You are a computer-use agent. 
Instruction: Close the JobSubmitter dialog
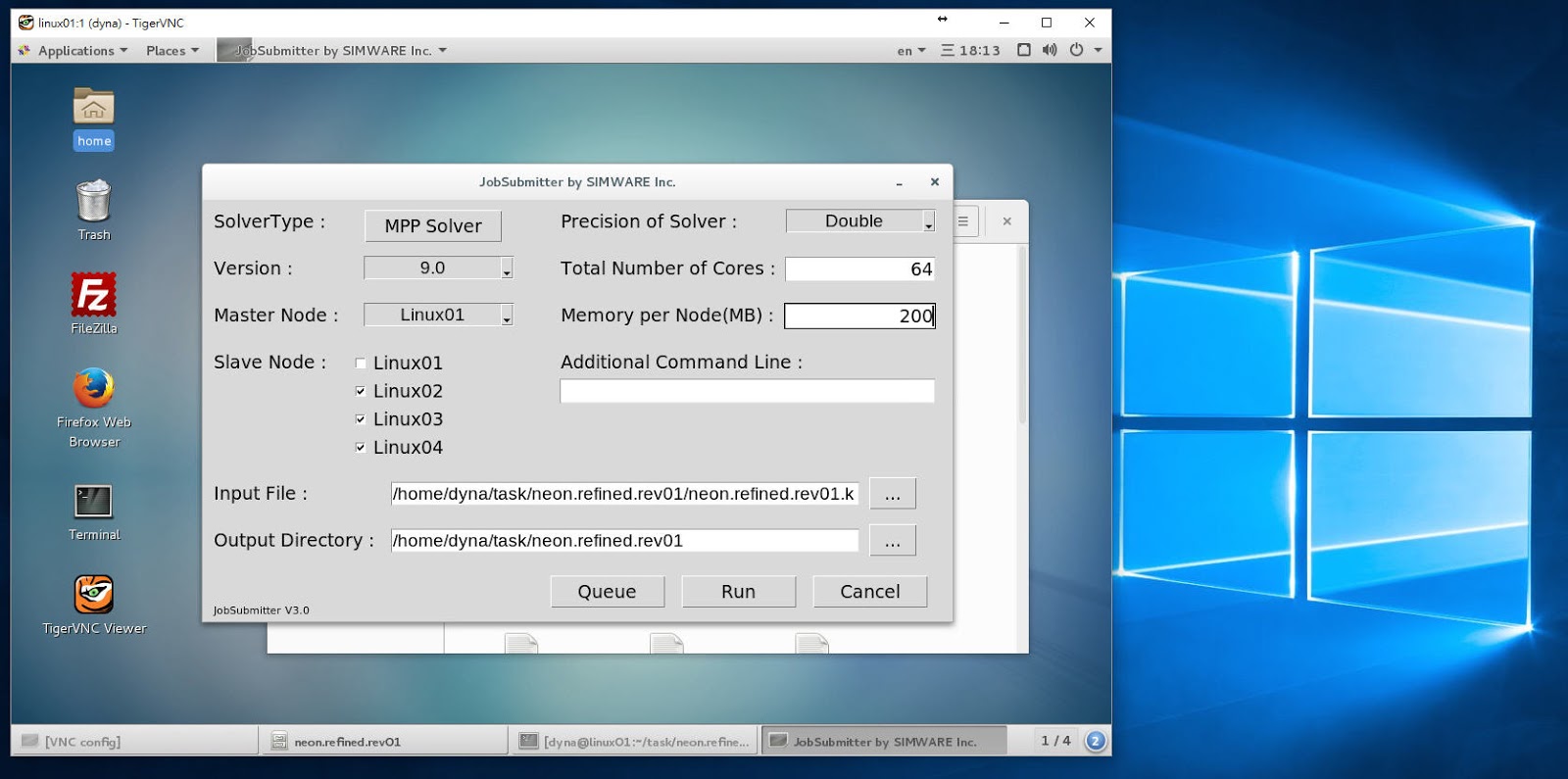click(935, 182)
